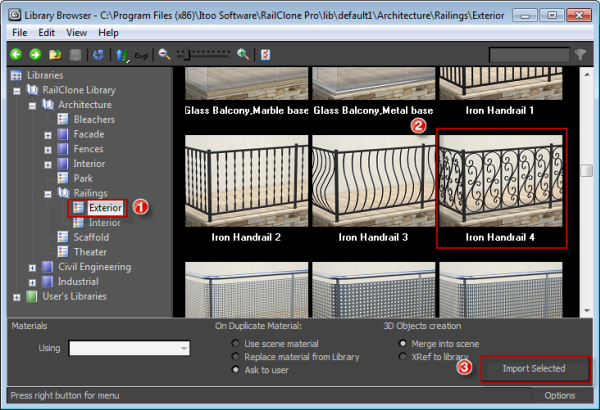Open the checklist preferences icon
Viewport: 600px width, 410px height.
pos(265,55)
